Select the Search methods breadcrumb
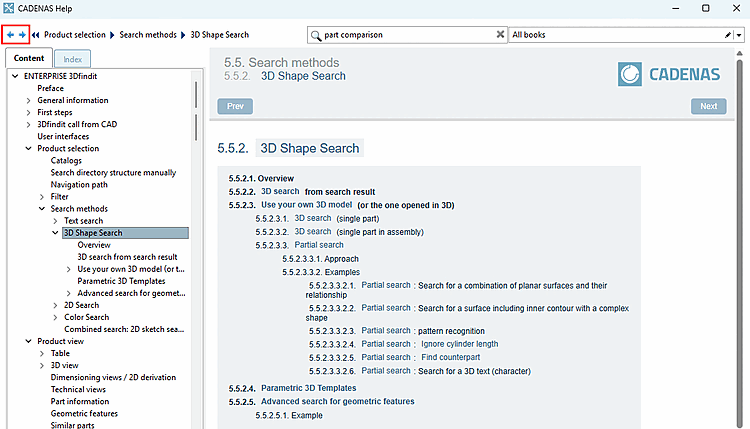The height and width of the screenshot is (429, 750). 148,34
